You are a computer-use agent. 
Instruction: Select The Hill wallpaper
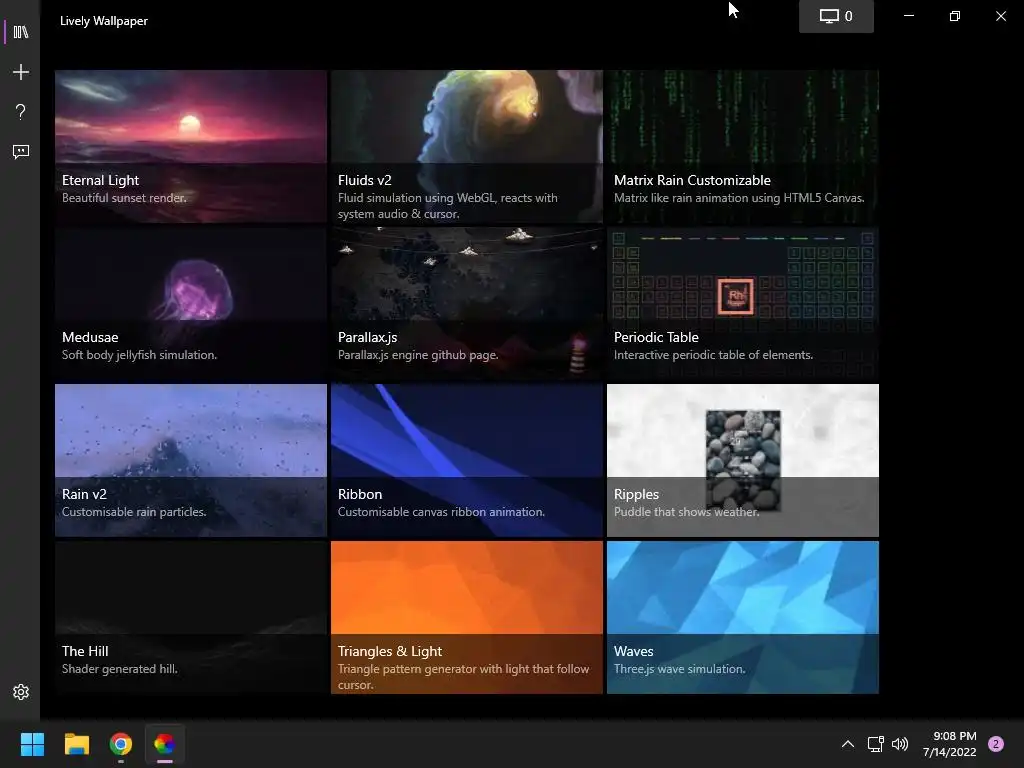[x=191, y=617]
